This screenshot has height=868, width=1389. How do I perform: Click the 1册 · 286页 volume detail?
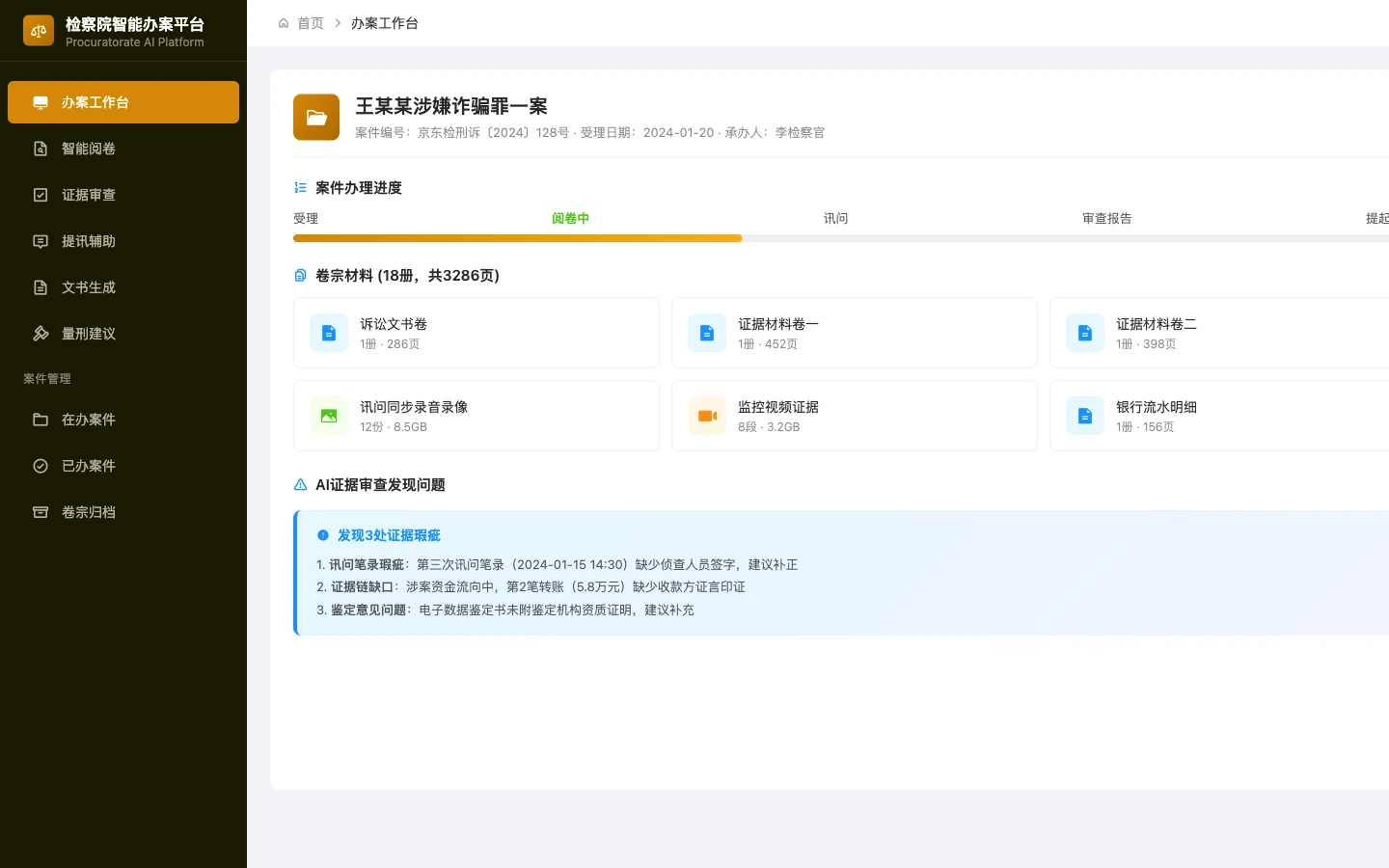[390, 344]
